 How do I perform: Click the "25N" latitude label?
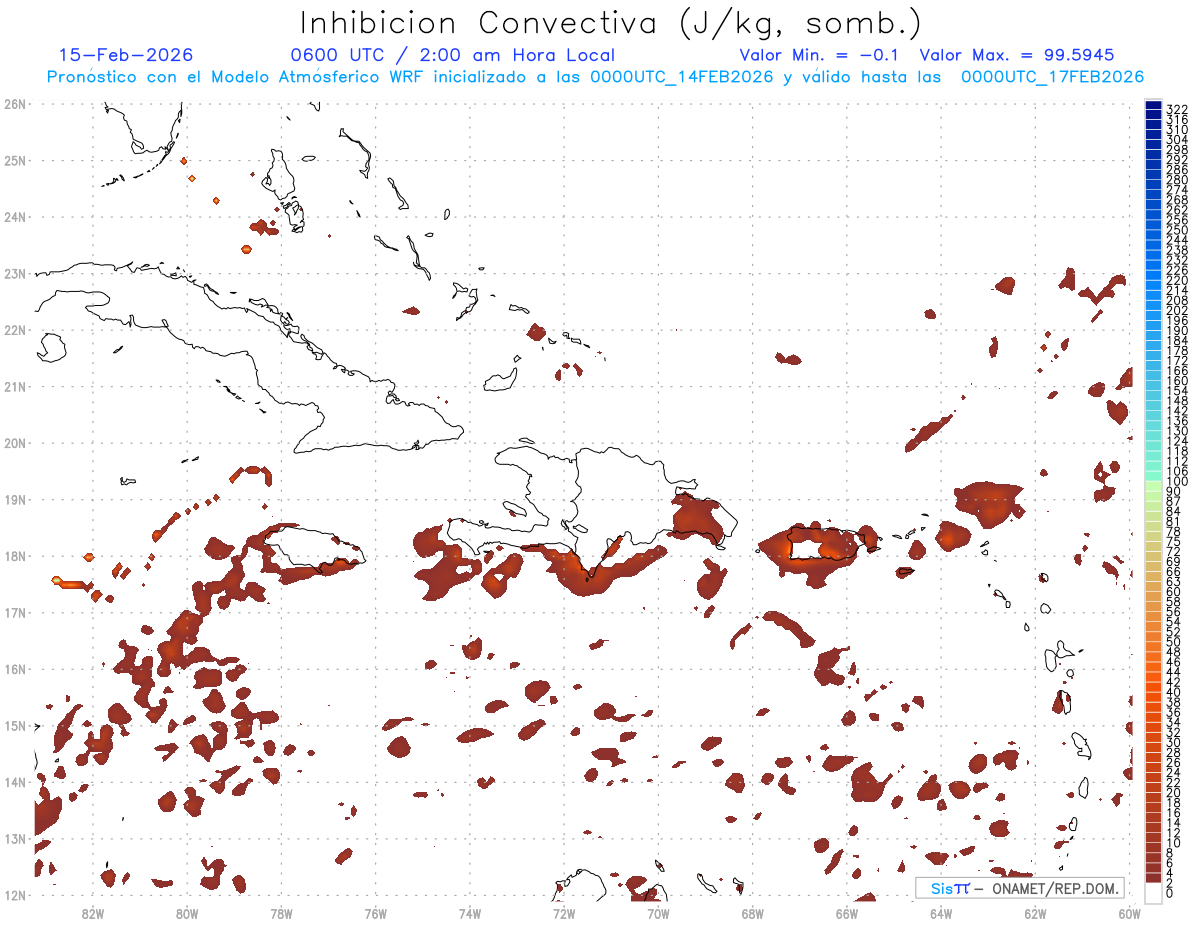tap(15, 160)
